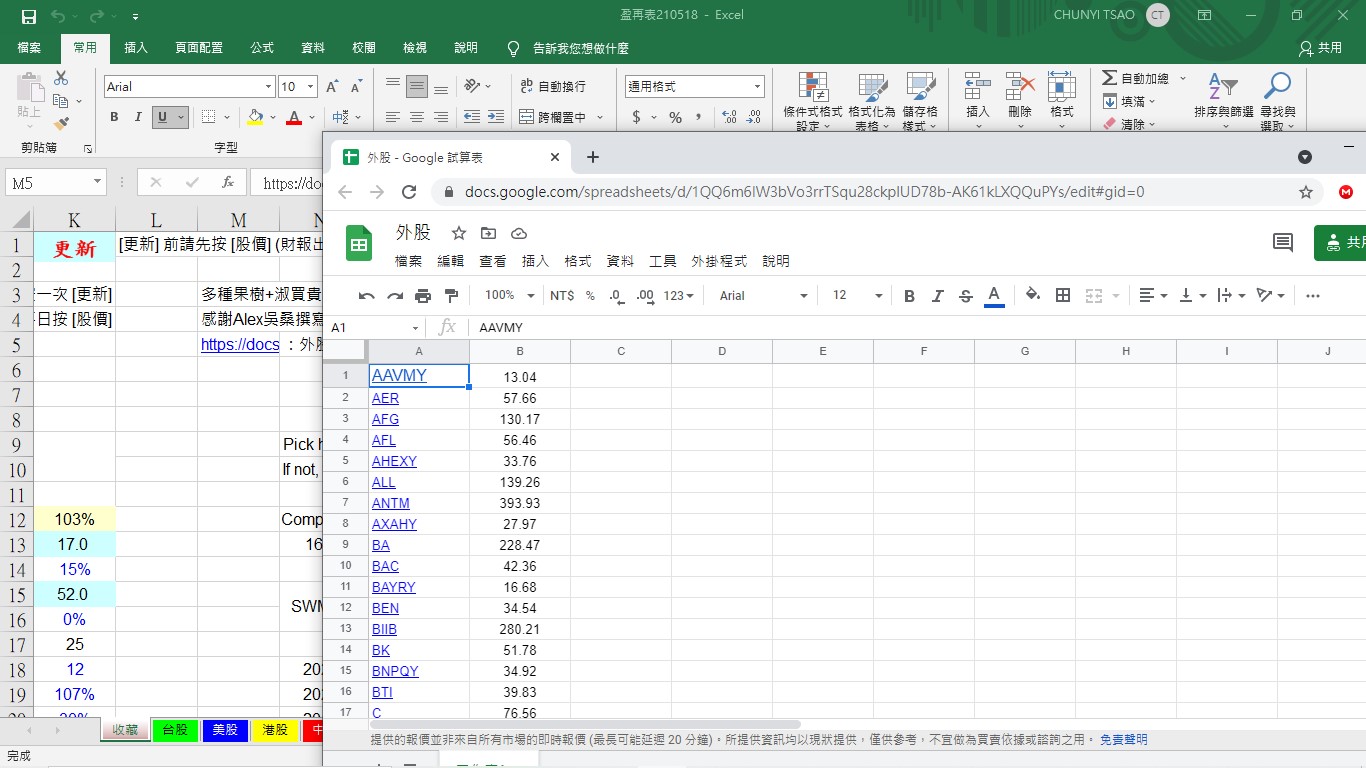
Task: Open the 通用格式 number format dropdown
Action: click(x=757, y=87)
